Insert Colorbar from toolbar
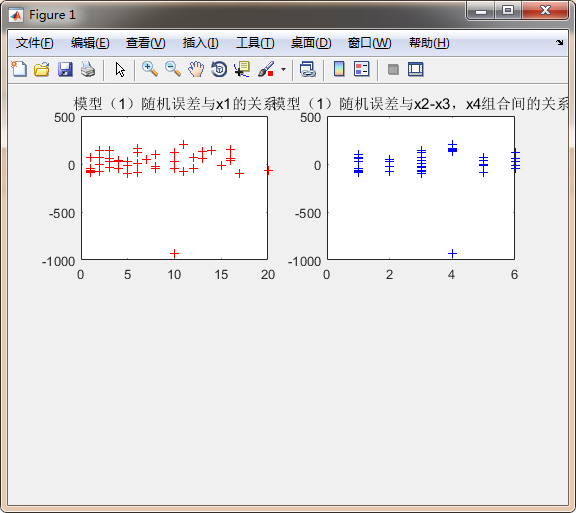 click(x=339, y=69)
